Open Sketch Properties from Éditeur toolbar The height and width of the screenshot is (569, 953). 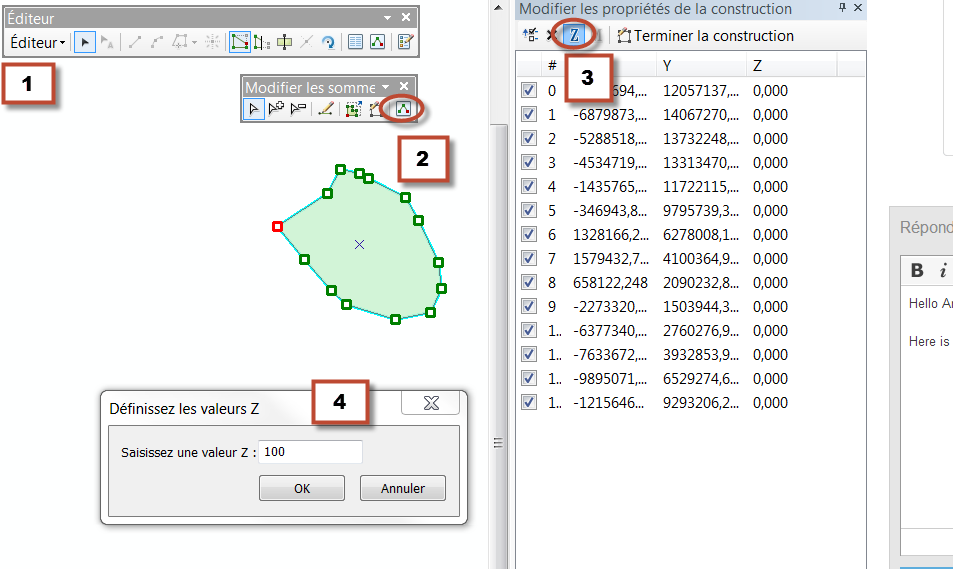tap(377, 42)
